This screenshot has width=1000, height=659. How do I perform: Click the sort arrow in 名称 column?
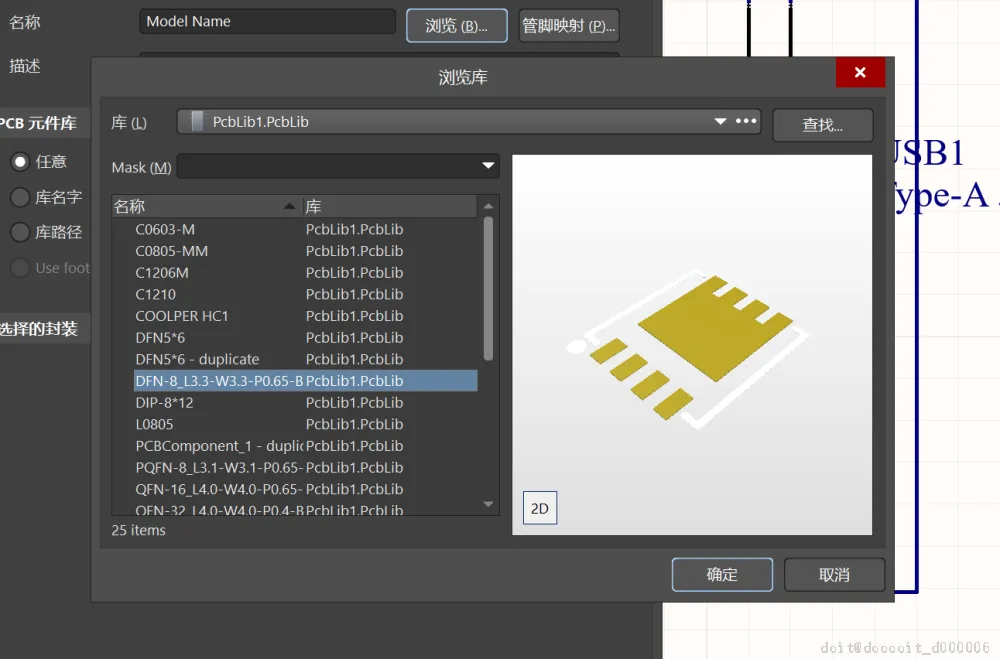point(289,206)
